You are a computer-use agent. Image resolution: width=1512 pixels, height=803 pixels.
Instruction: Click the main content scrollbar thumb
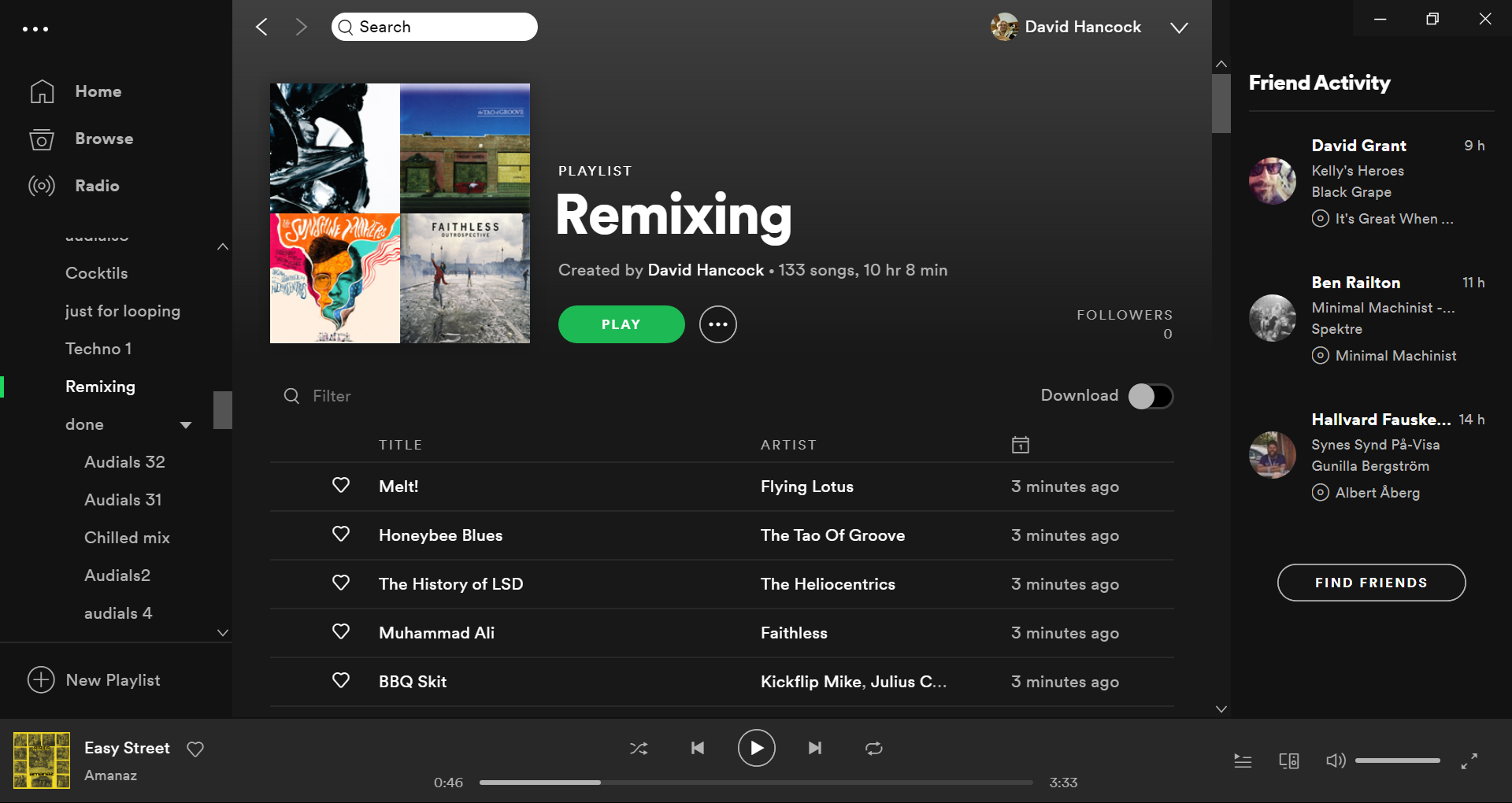tap(1221, 104)
